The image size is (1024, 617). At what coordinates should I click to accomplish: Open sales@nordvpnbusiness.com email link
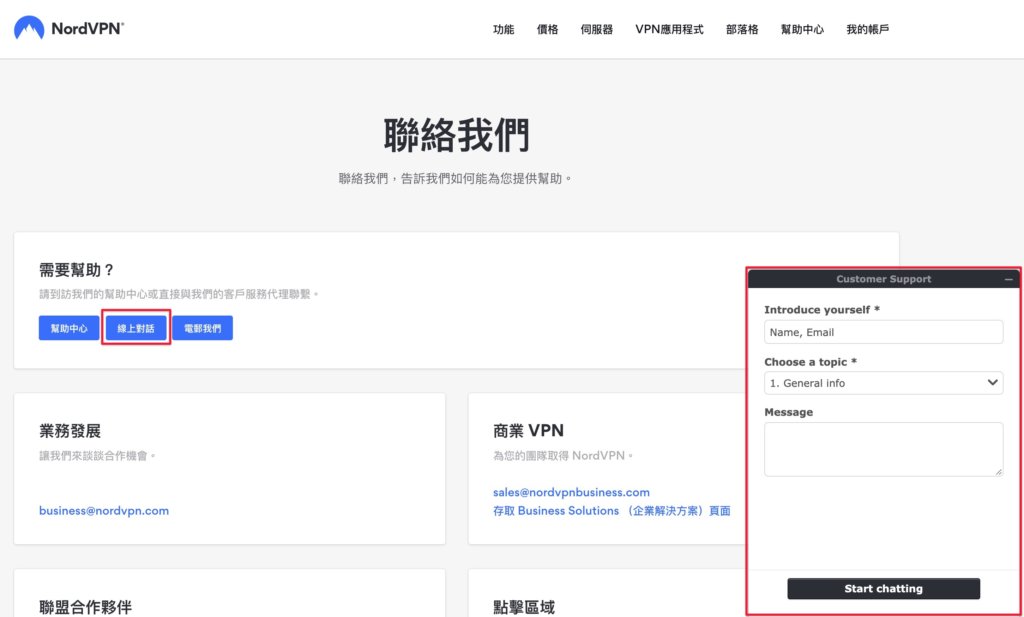click(571, 492)
